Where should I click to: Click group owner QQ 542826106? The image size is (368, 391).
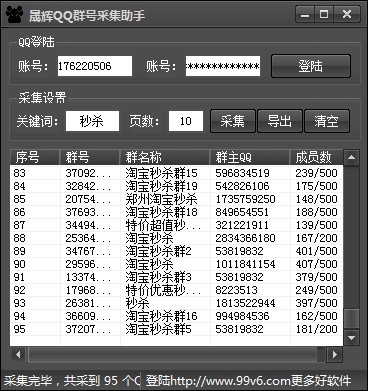point(242,186)
